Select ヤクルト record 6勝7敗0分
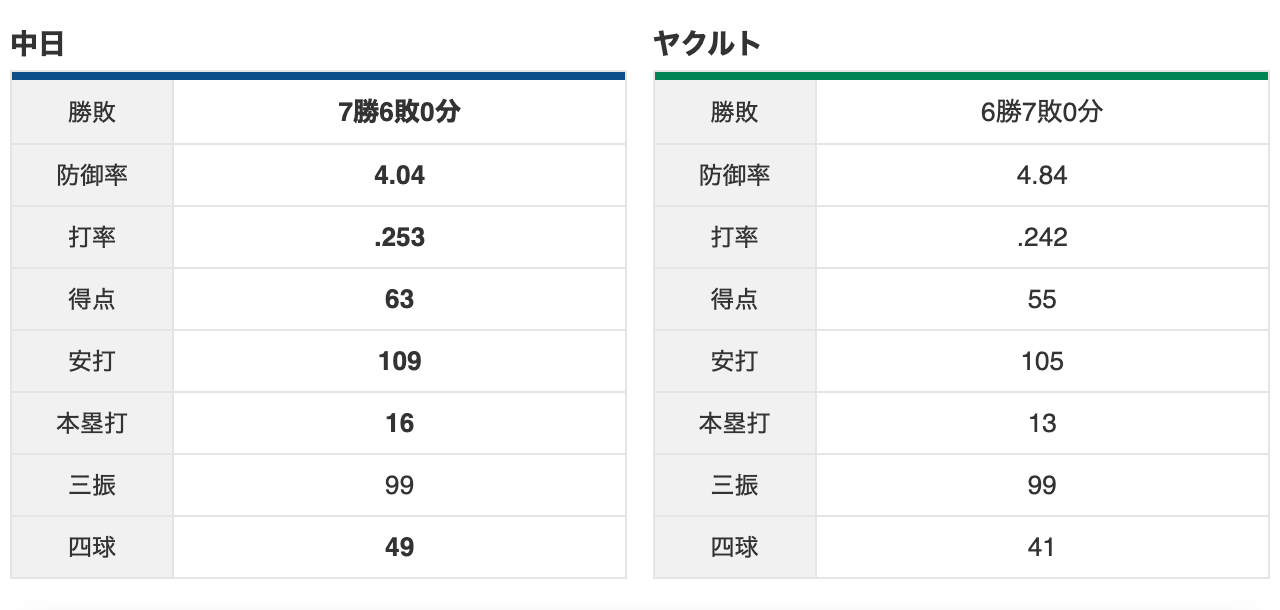The image size is (1280, 610). 1041,113
